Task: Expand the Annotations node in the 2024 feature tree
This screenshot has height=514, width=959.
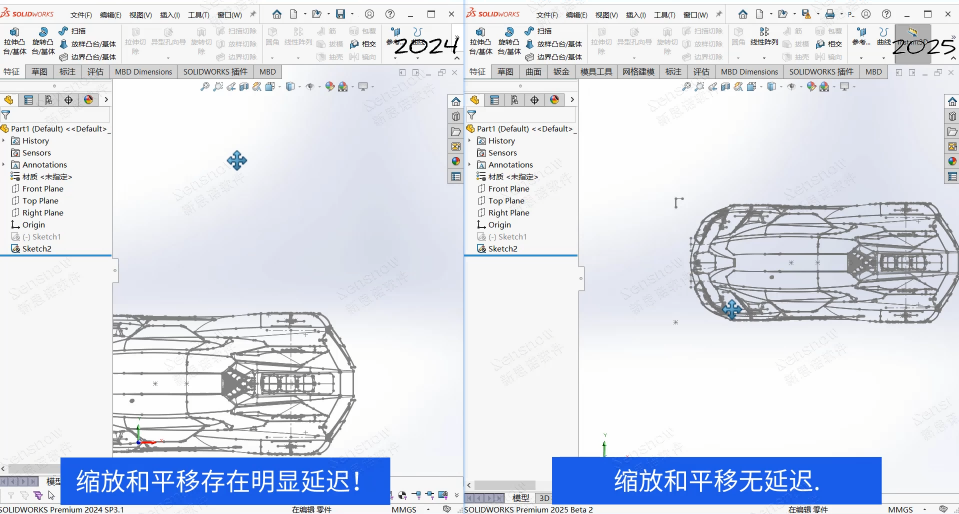Action: point(3,165)
